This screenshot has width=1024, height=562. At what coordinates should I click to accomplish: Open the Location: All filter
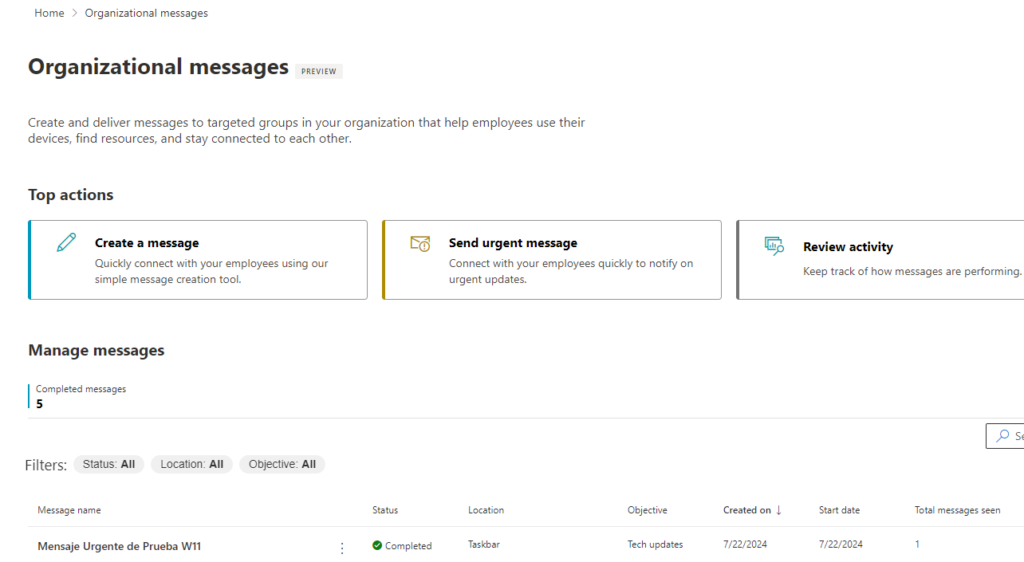192,464
